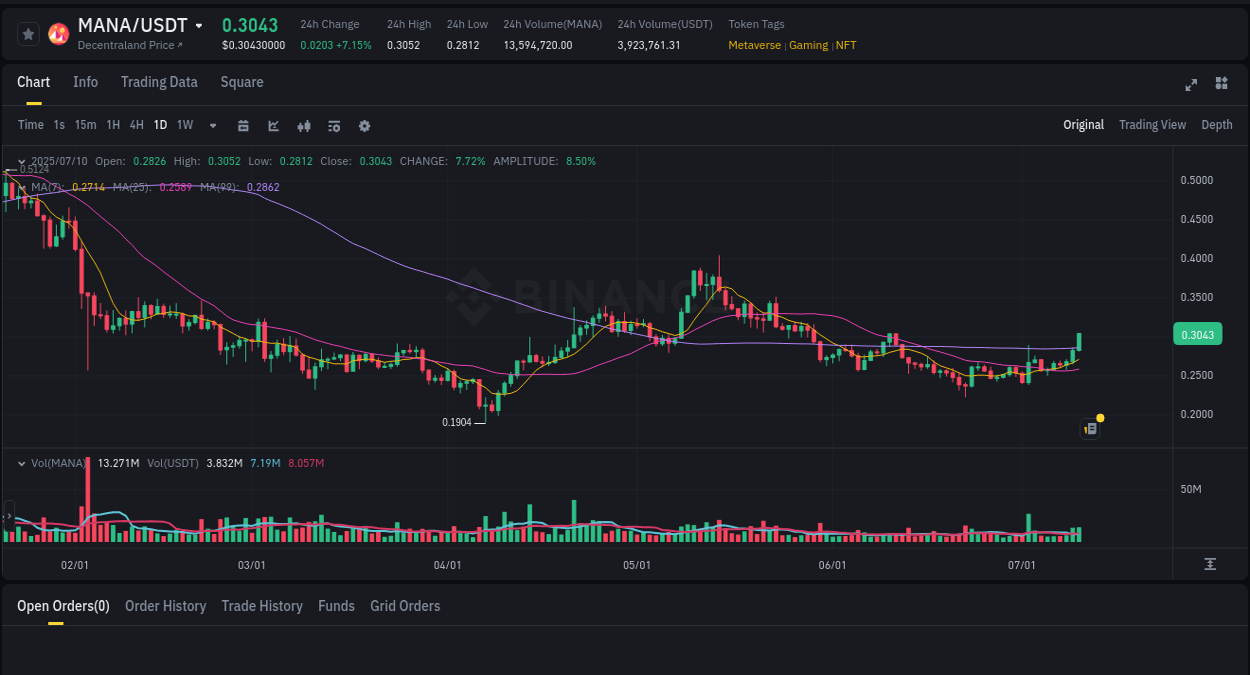Switch to the Trading Data tab
This screenshot has width=1250, height=675.
click(159, 82)
